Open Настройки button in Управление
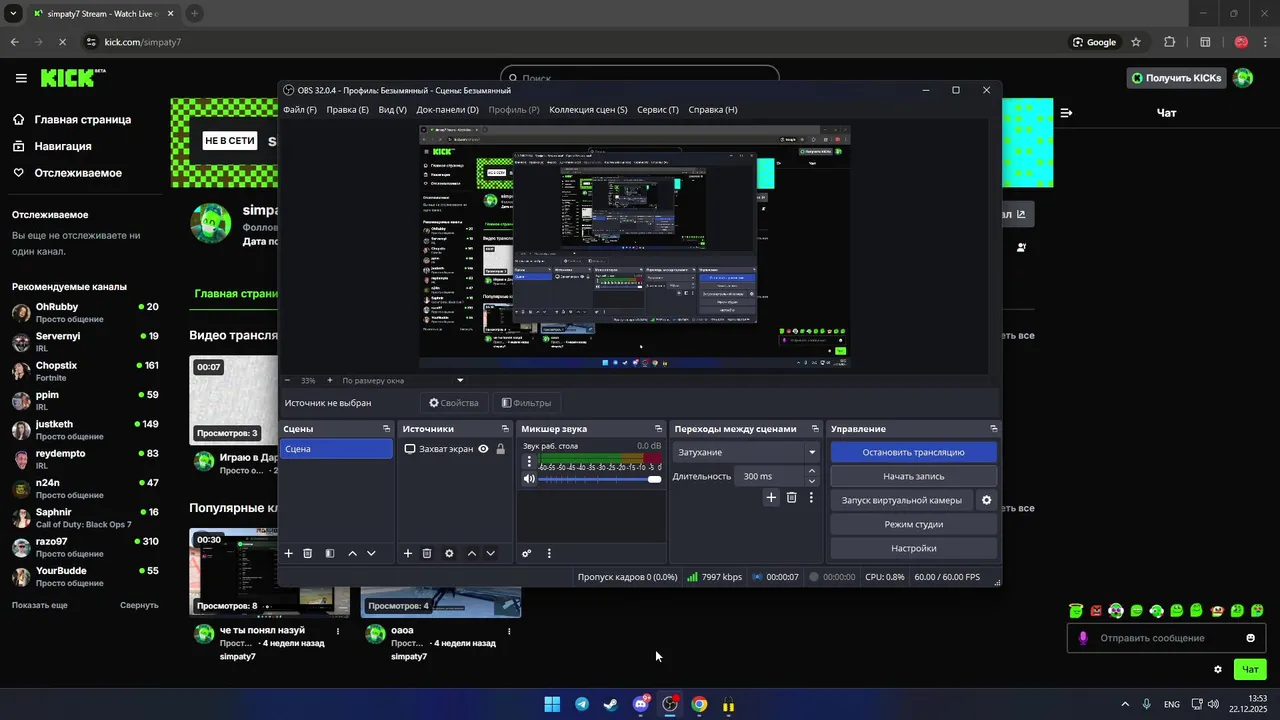Screen dimensions: 1280x720 [914, 548]
